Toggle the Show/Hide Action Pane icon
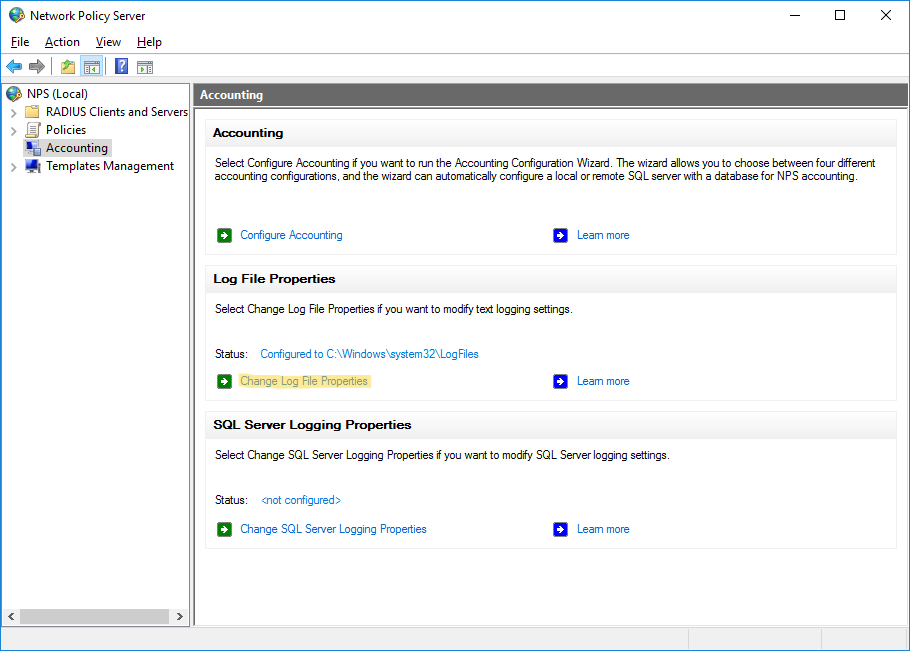 click(x=145, y=67)
